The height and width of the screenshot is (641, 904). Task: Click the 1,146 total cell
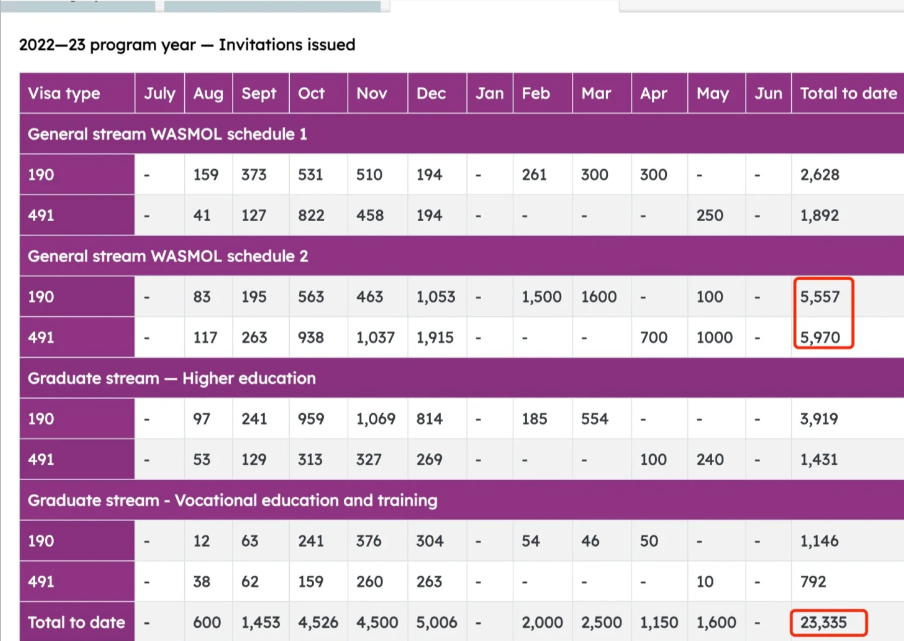848,541
